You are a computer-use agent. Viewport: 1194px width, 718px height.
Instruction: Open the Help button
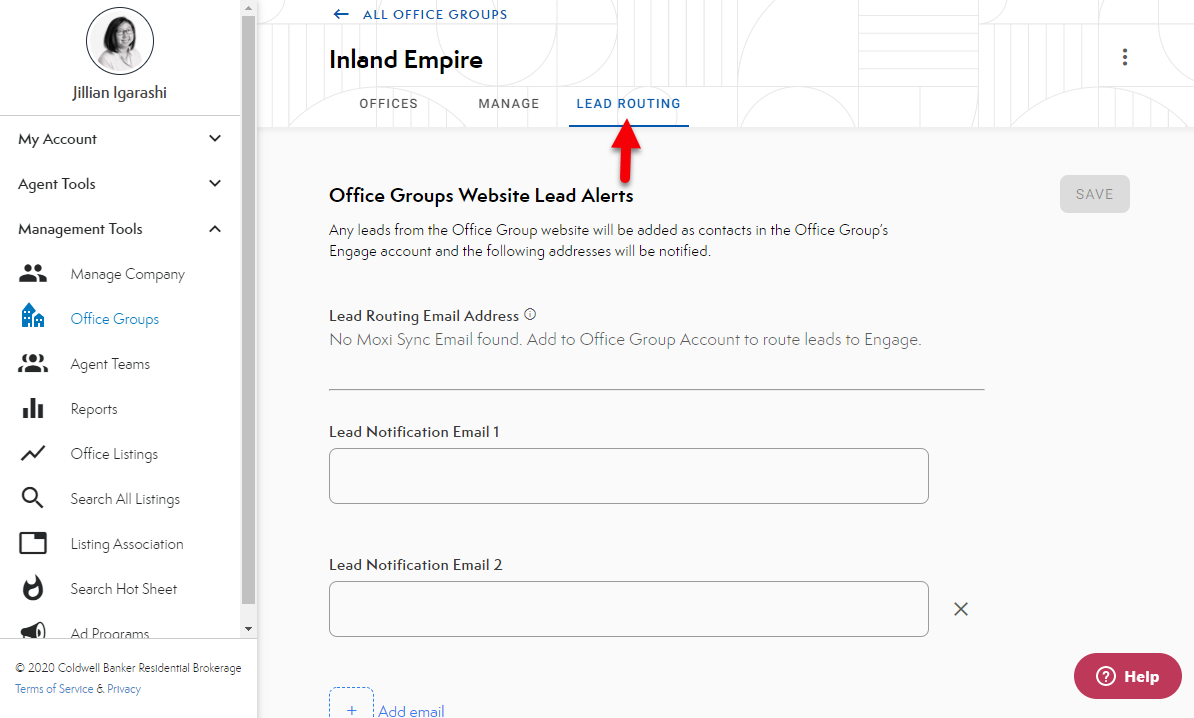pyautogui.click(x=1127, y=676)
